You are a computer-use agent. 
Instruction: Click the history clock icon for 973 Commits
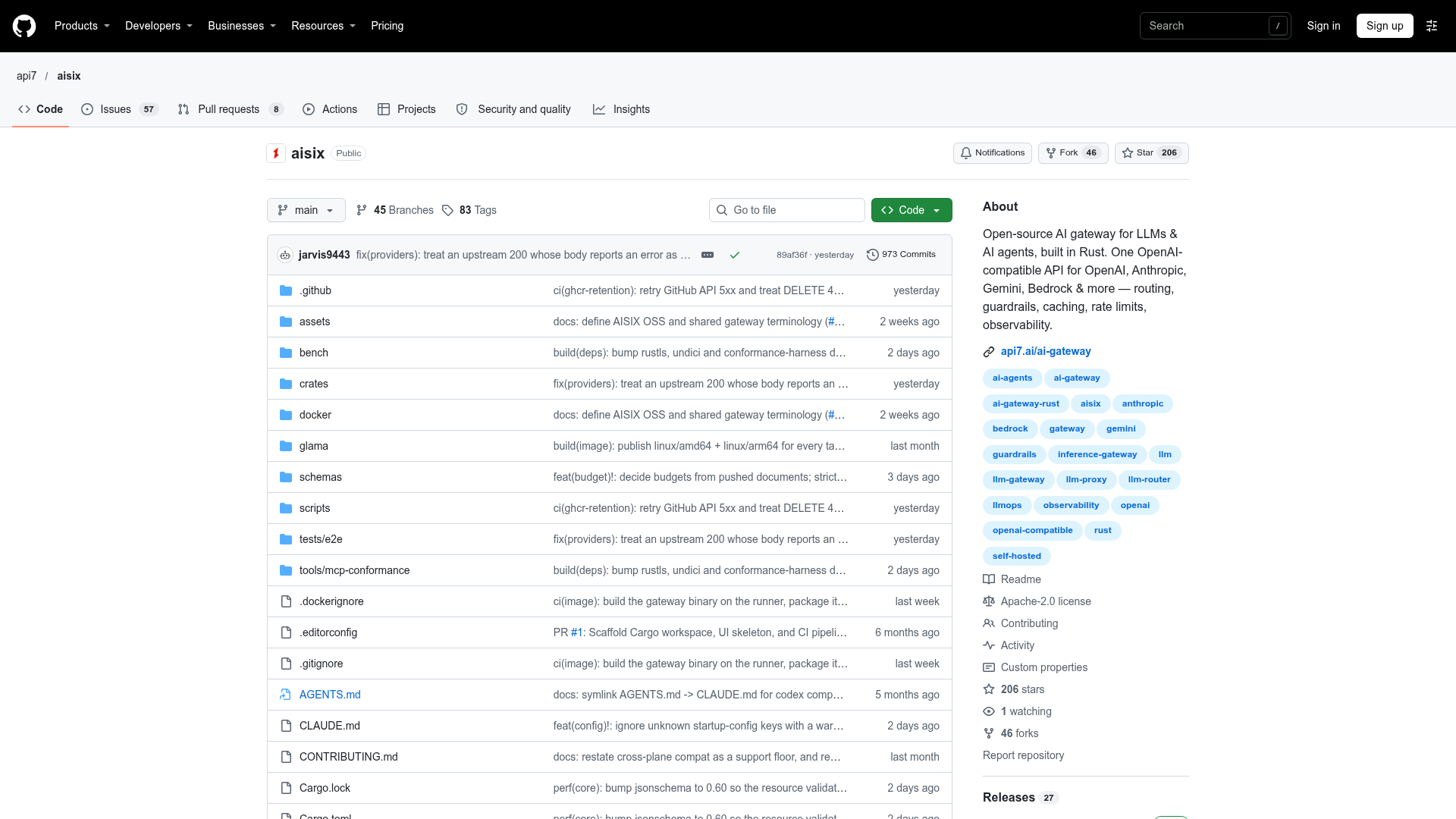coord(873,255)
